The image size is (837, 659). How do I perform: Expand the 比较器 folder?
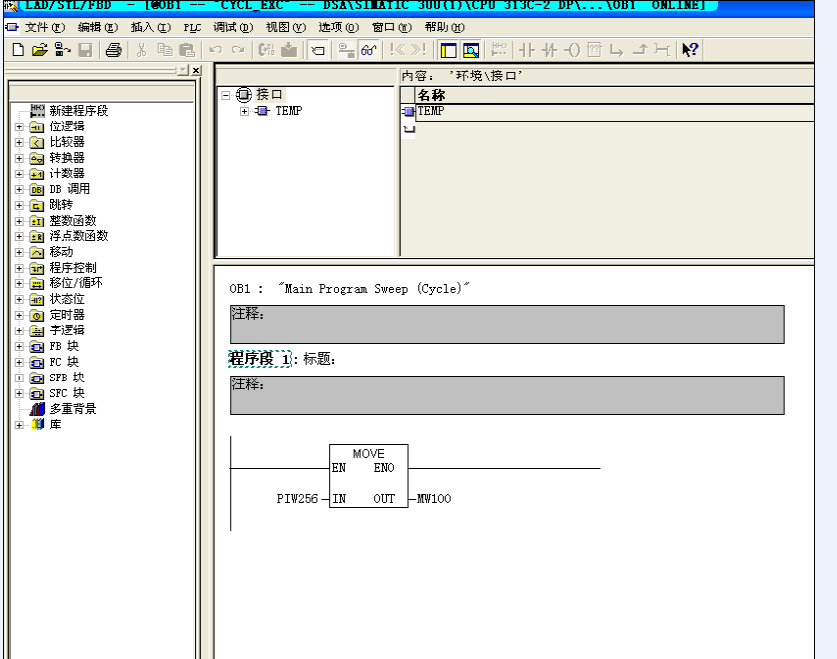point(19,142)
